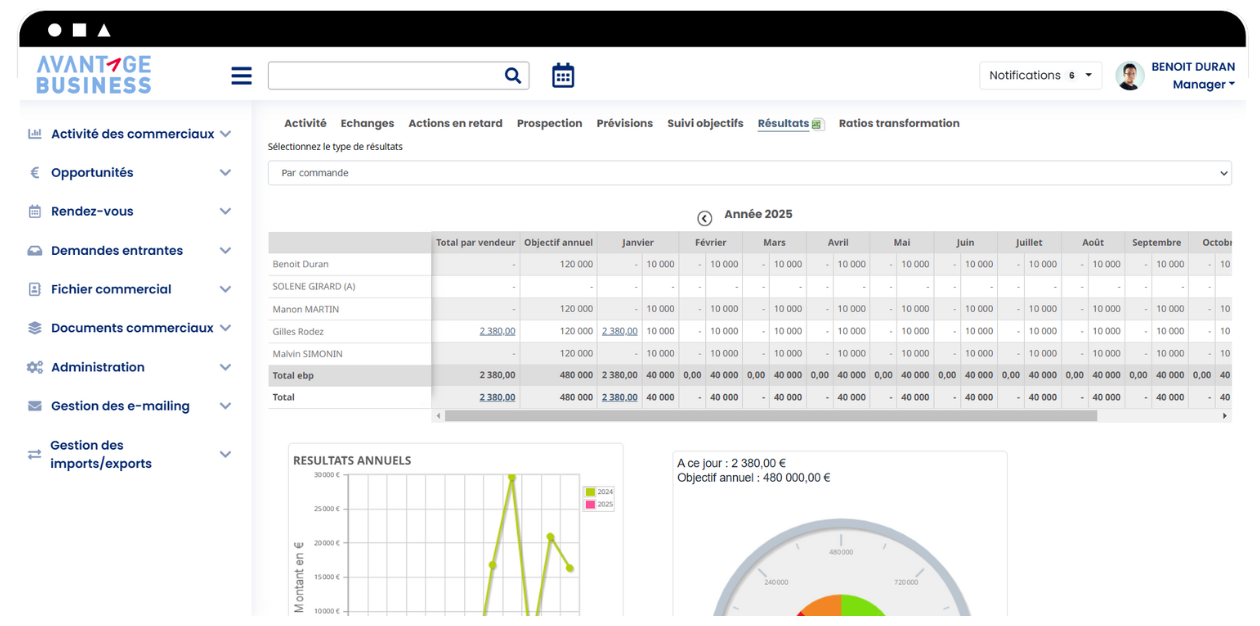Click the euro icon beside Opportunités
The height and width of the screenshot is (626, 1260).
tap(33, 172)
